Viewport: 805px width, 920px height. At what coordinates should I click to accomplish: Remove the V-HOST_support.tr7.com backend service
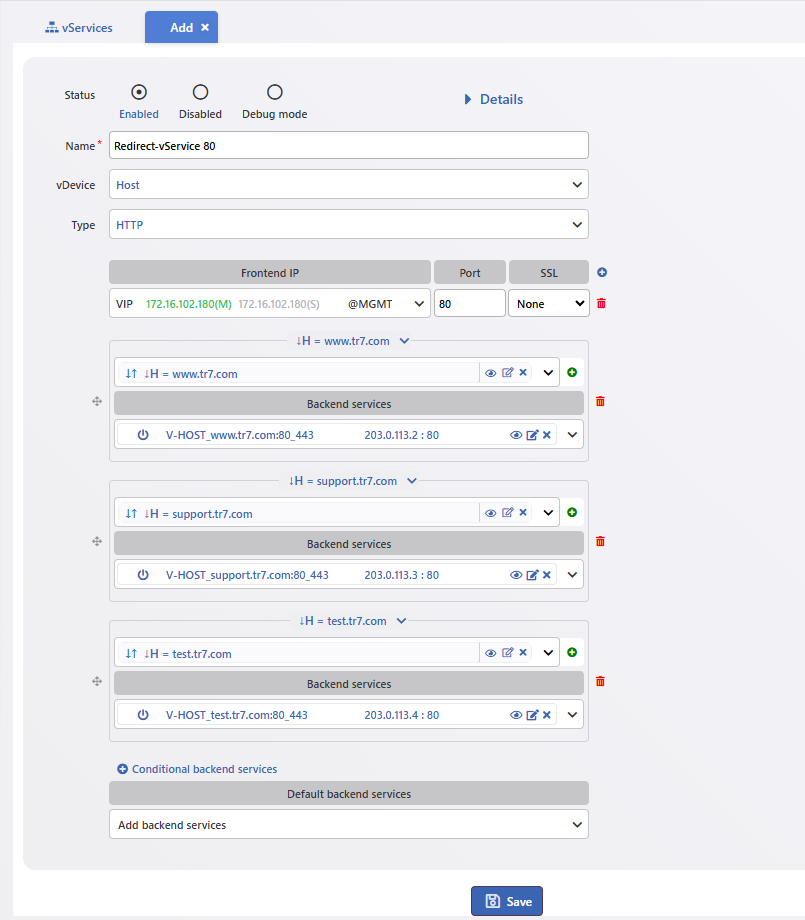pyautogui.click(x=547, y=575)
